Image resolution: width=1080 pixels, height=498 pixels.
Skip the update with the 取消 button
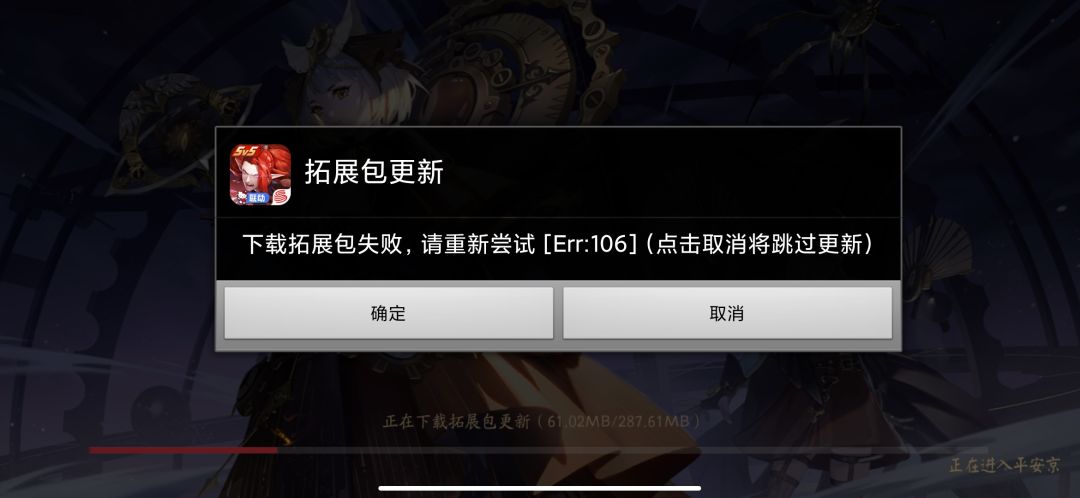click(727, 313)
